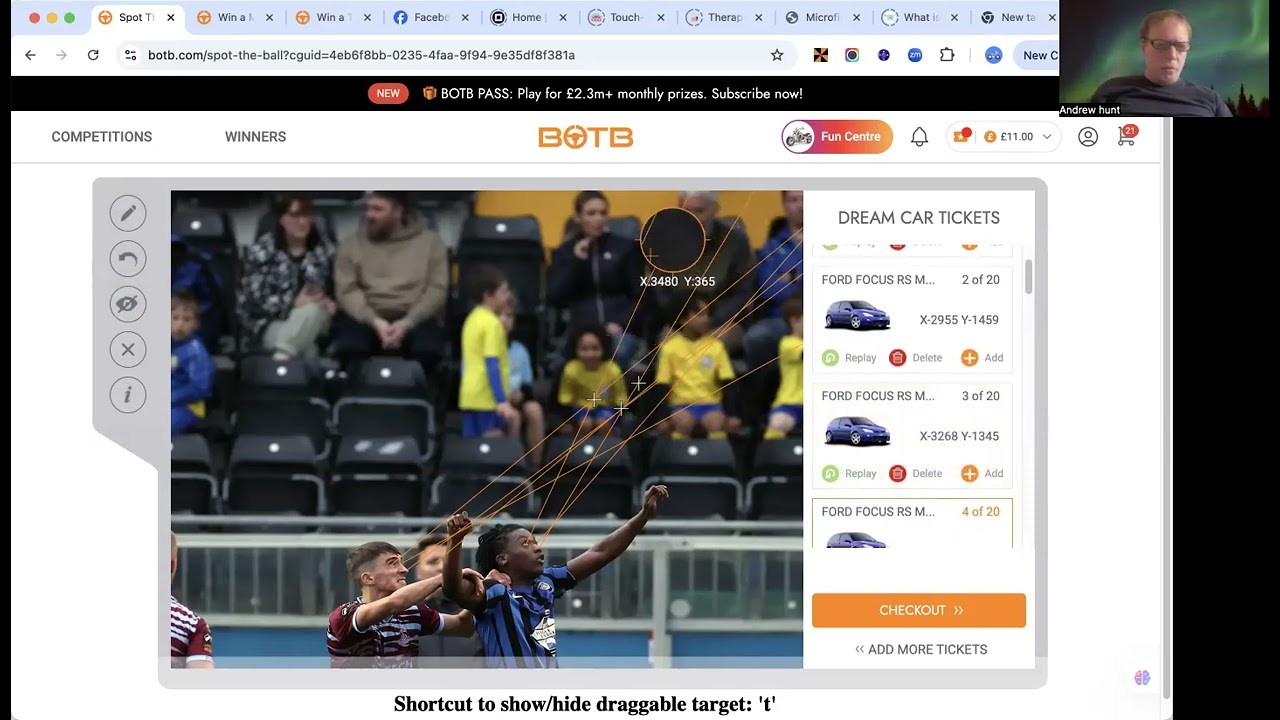
Task: Open the WINNERS menu
Action: 255,137
